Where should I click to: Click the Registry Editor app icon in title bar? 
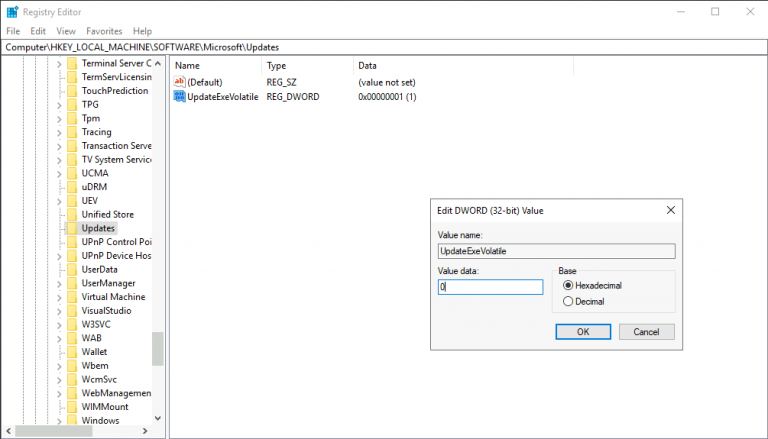12,12
